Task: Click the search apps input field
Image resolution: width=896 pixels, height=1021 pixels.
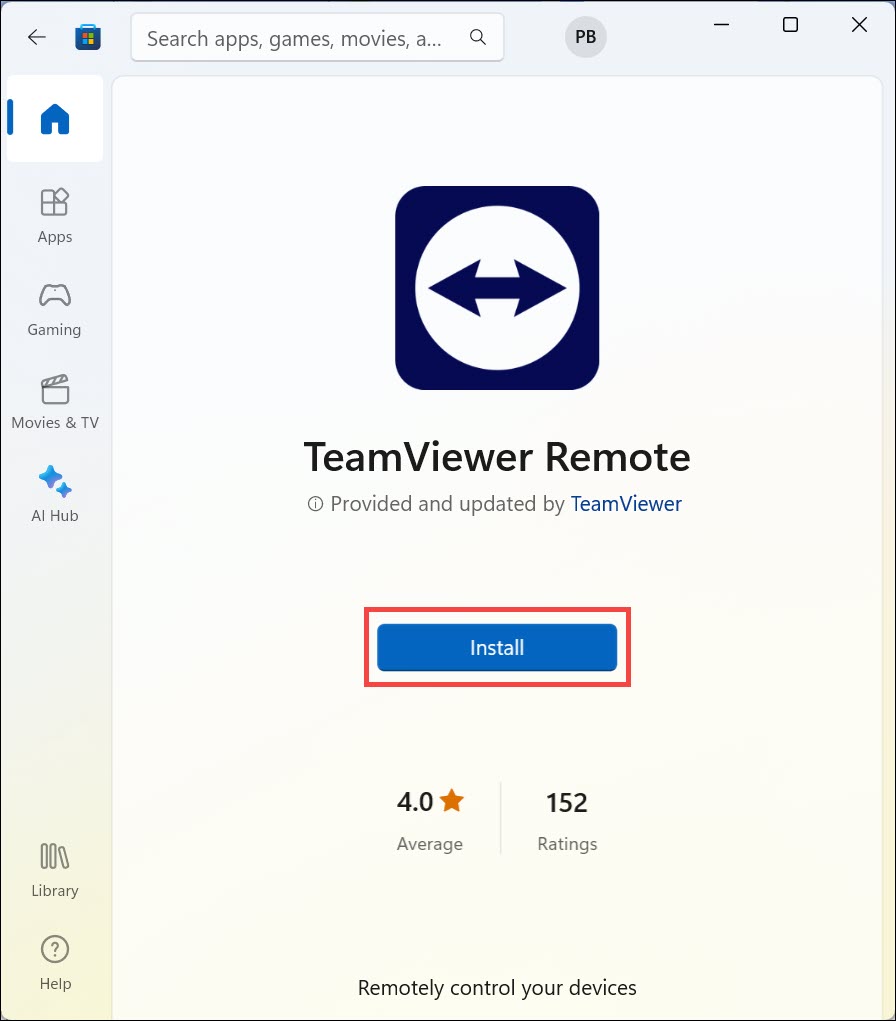Action: click(300, 36)
